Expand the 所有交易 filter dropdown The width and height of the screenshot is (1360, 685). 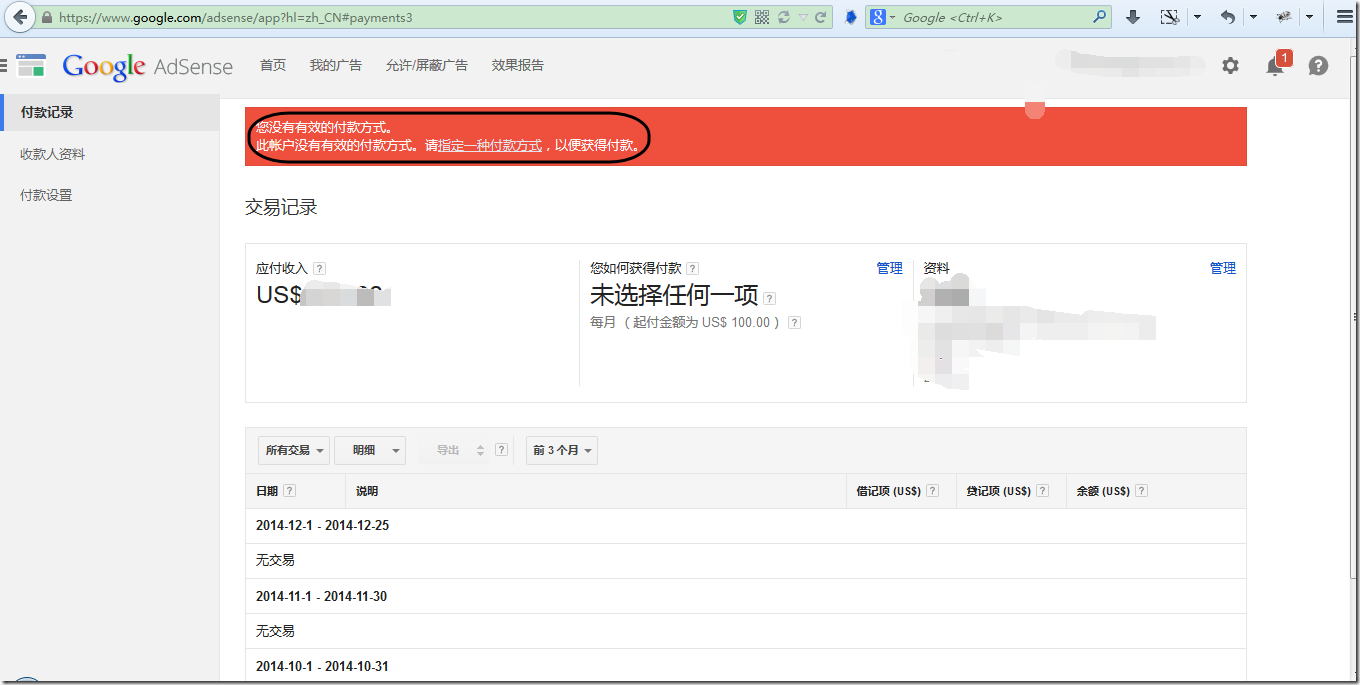click(294, 450)
